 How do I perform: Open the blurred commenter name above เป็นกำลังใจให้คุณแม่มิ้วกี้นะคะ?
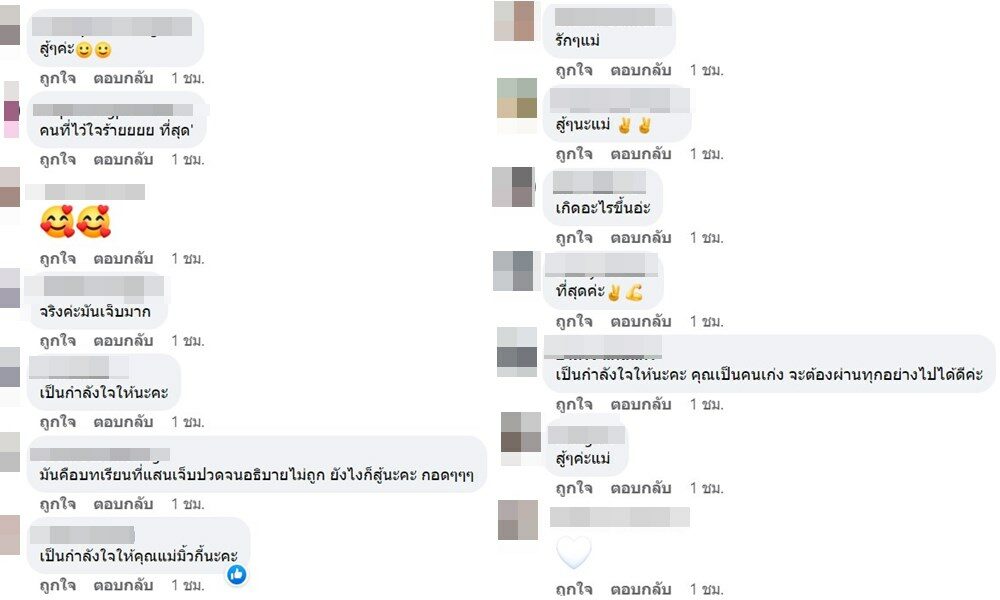point(83,534)
